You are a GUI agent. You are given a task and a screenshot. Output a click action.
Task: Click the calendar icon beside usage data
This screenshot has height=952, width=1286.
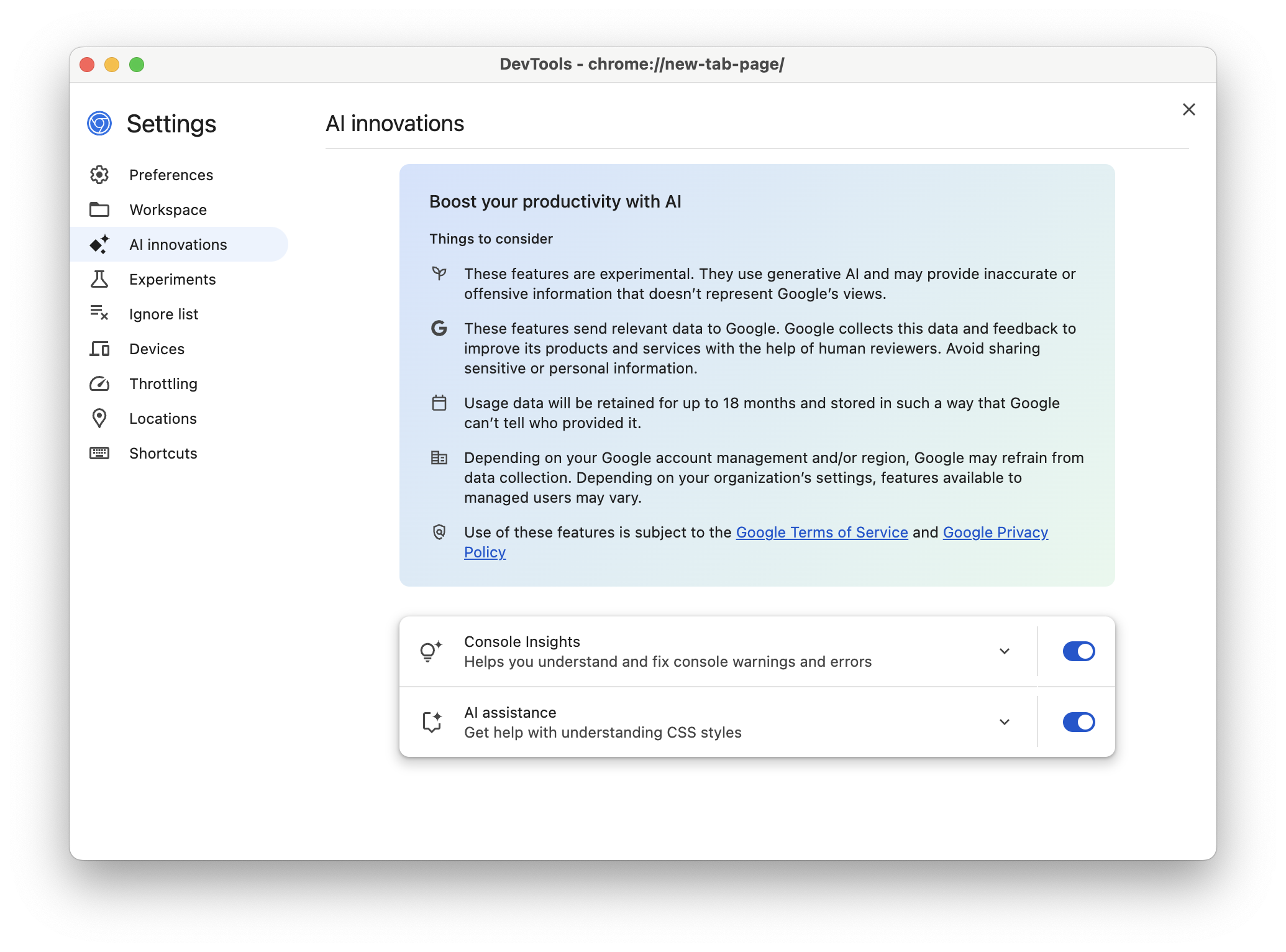439,403
